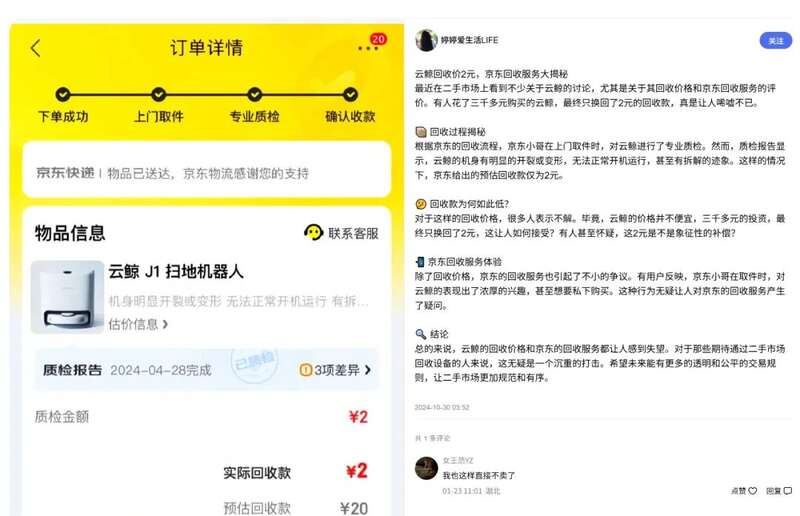Click the 云鲸 J1 扫地机器人 title
This screenshot has width=800, height=516.
coord(176,272)
